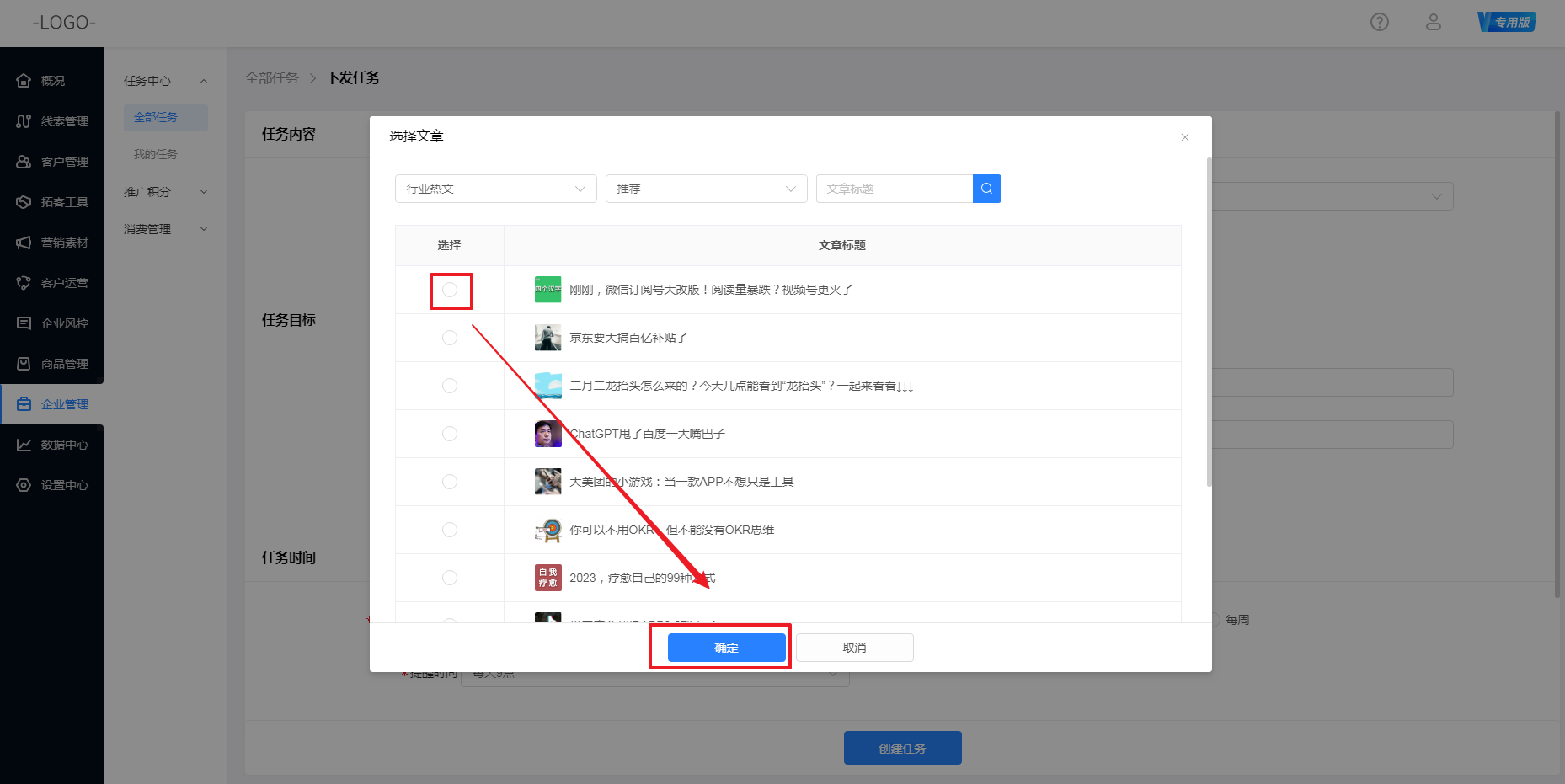Select the ChatGPT article radio button
This screenshot has width=1565, height=784.
coord(450,434)
